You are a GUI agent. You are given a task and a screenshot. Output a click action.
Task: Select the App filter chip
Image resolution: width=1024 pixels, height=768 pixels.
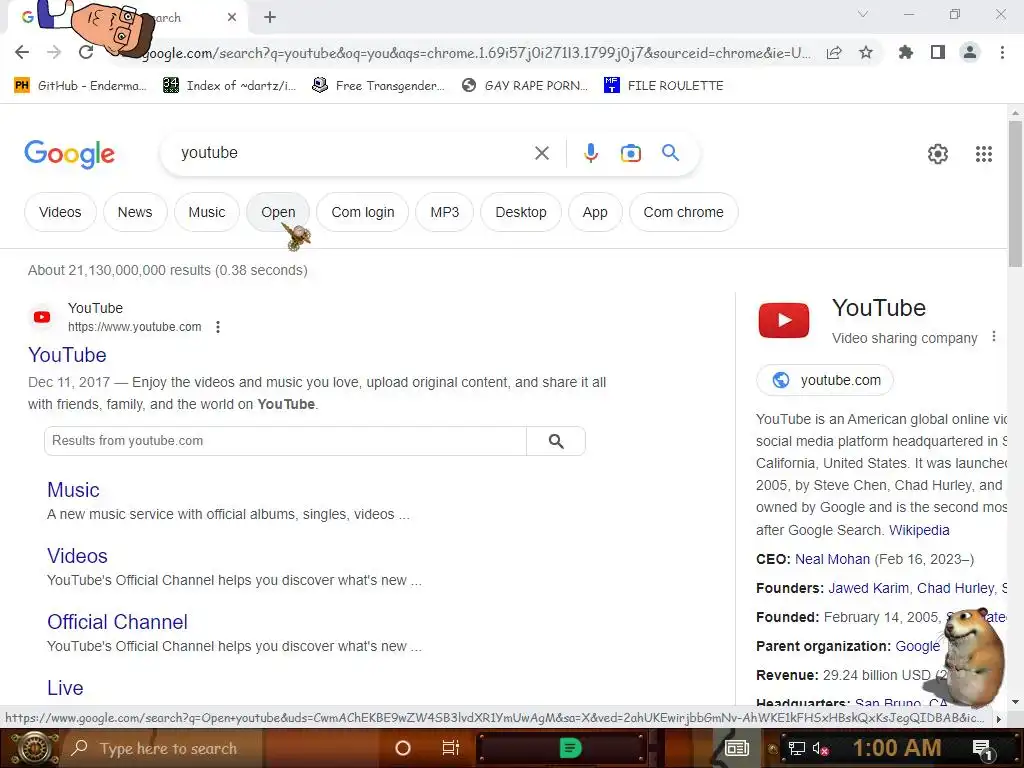point(595,212)
